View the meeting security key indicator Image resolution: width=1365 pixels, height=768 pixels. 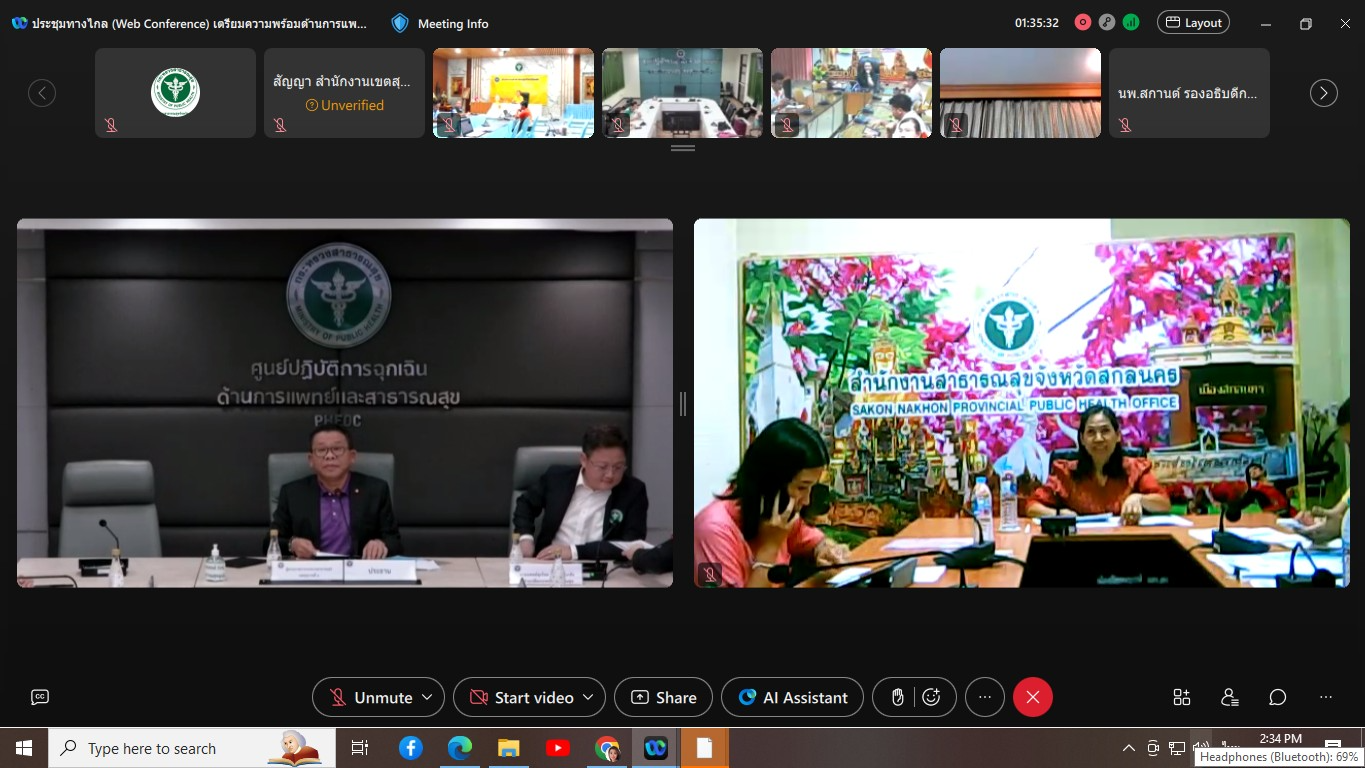point(1107,22)
